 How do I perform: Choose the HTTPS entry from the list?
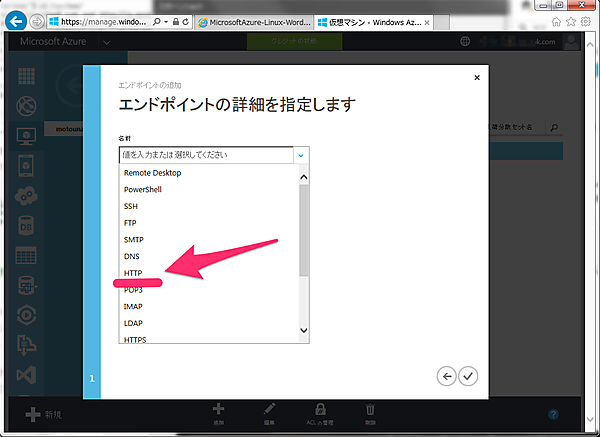[x=135, y=340]
